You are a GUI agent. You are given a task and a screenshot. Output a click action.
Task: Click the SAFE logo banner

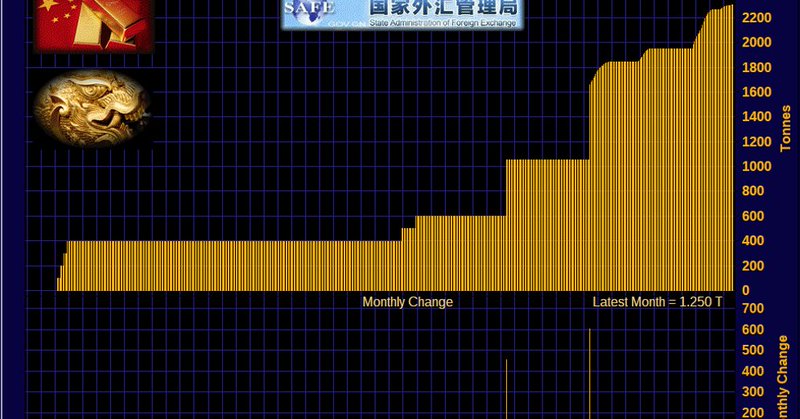(403, 14)
